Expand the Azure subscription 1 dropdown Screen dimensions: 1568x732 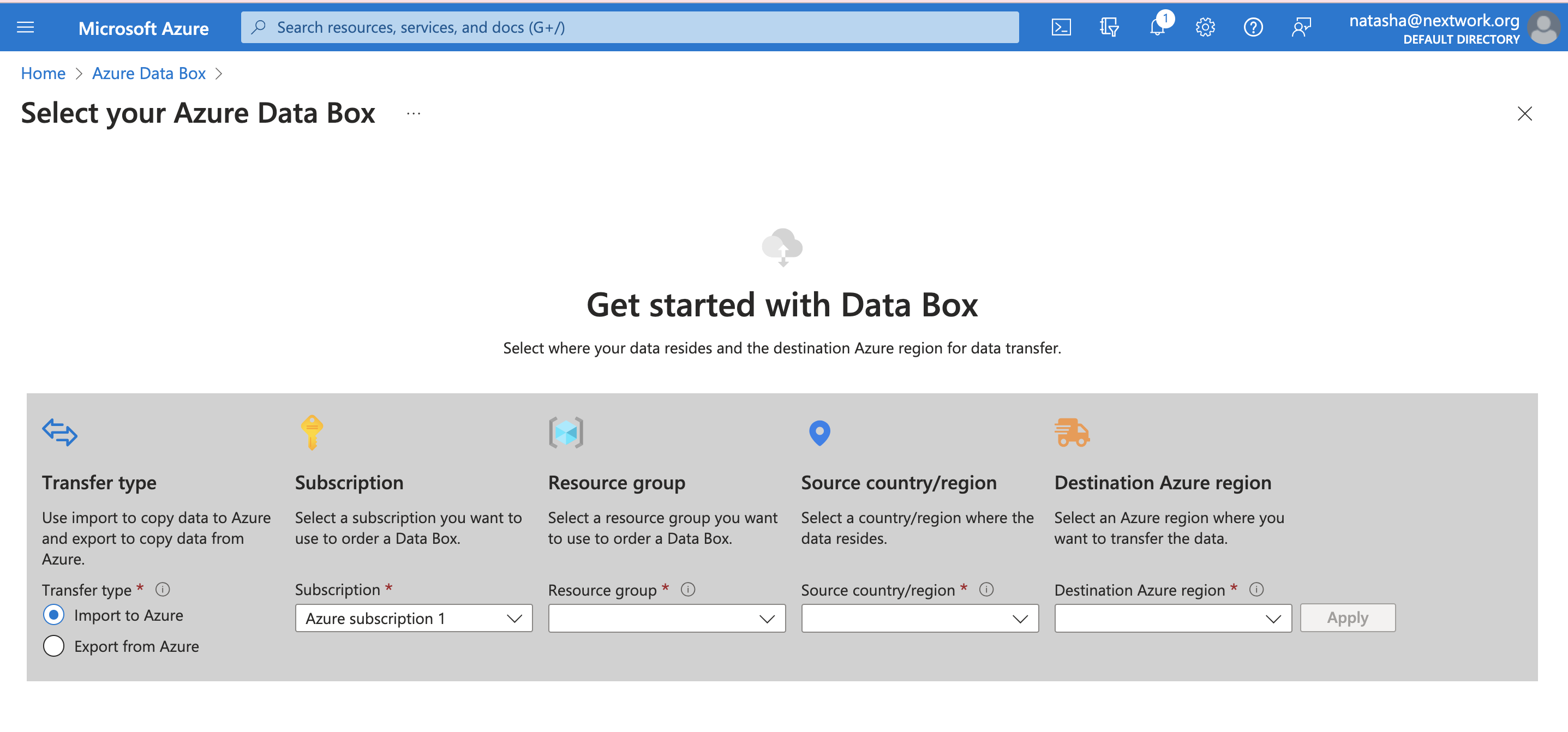coord(414,618)
